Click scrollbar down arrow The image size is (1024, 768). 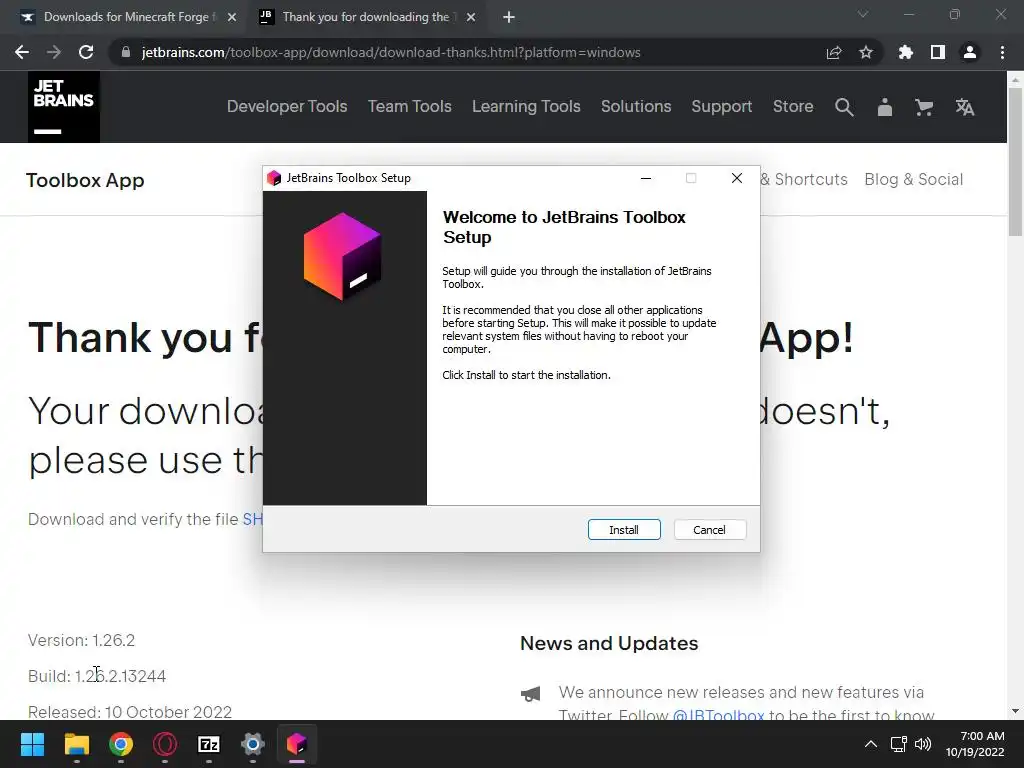click(x=1015, y=711)
